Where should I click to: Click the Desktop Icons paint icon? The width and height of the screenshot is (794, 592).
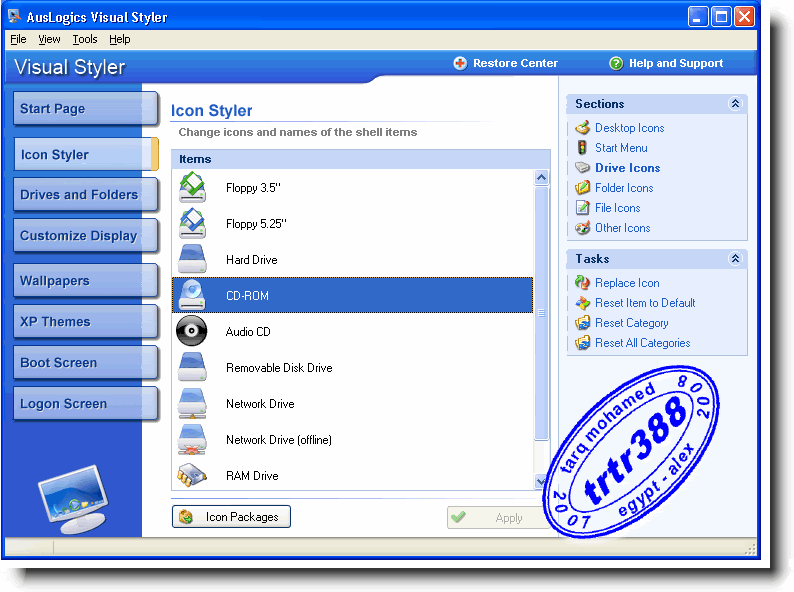coord(582,128)
